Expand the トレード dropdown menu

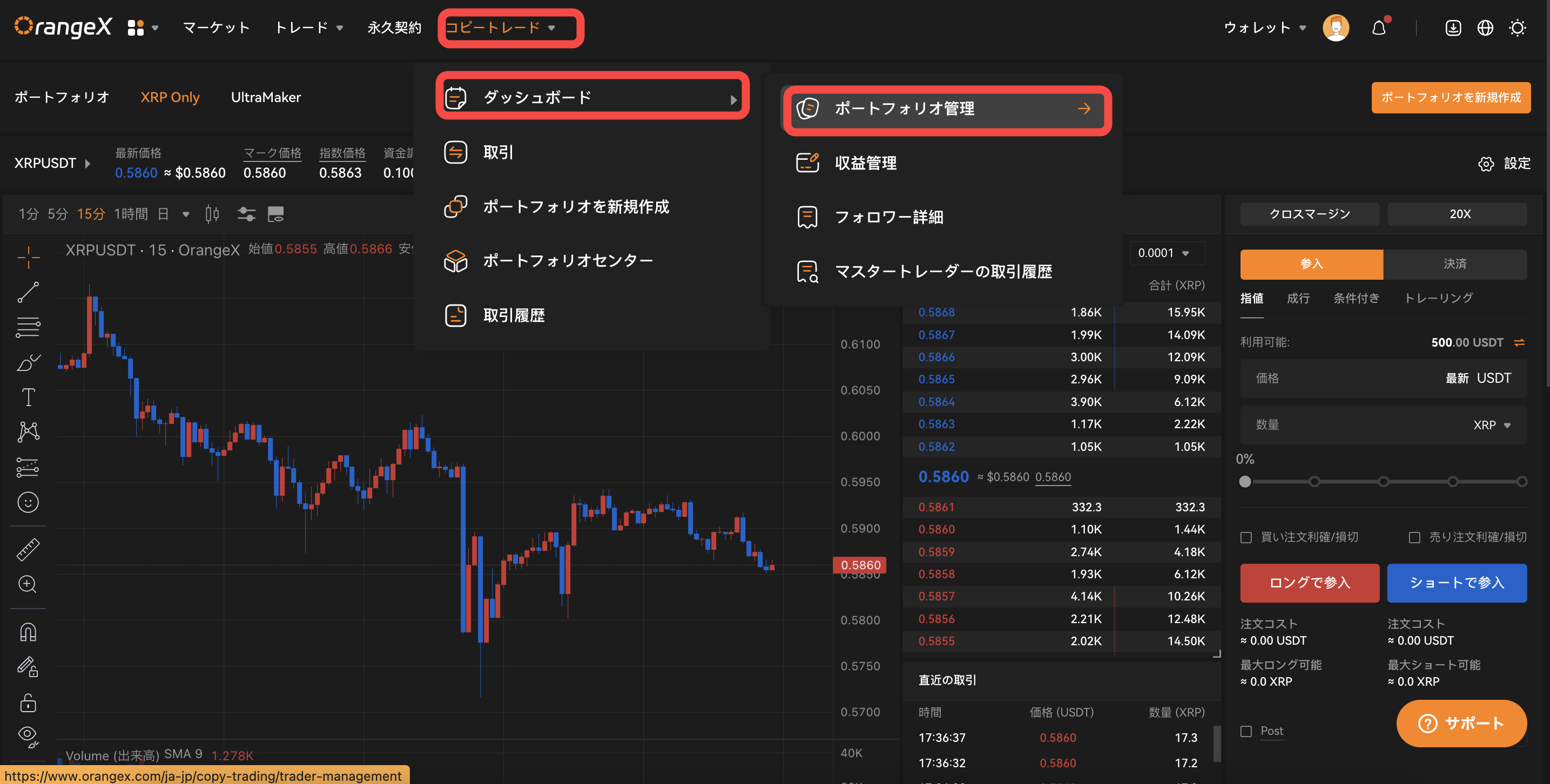[309, 28]
